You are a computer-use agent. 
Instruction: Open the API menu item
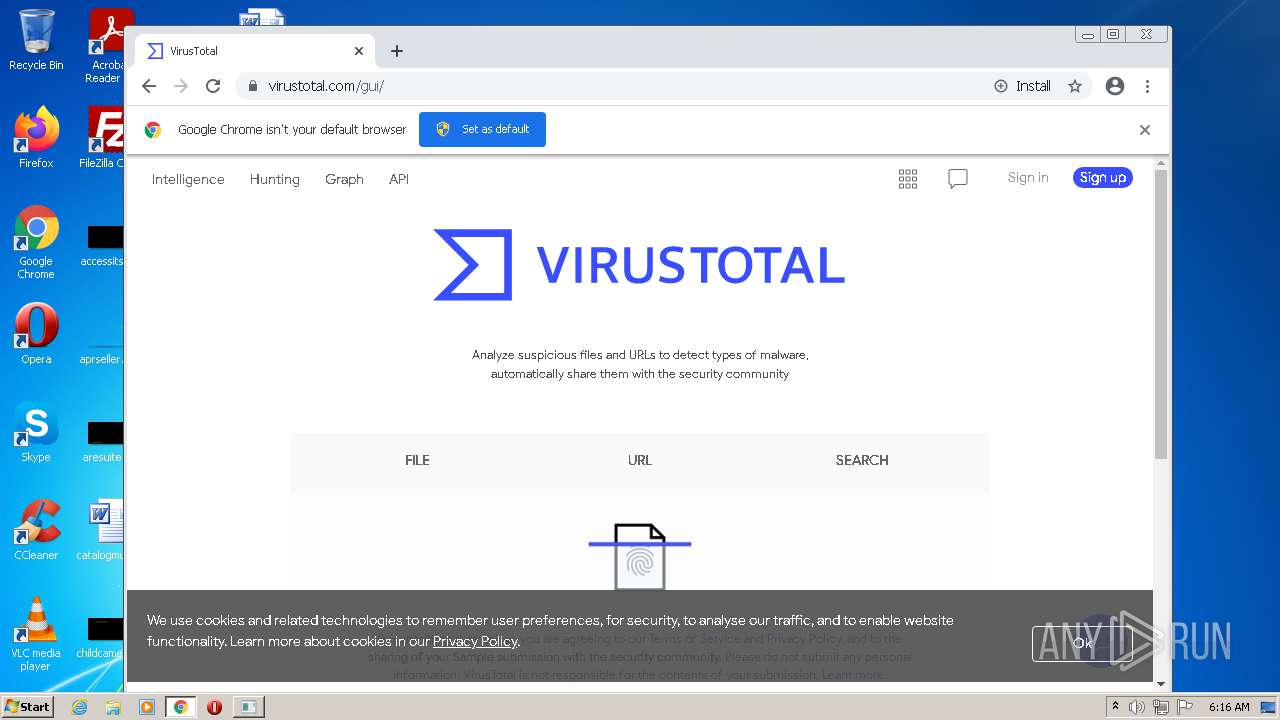pos(399,179)
